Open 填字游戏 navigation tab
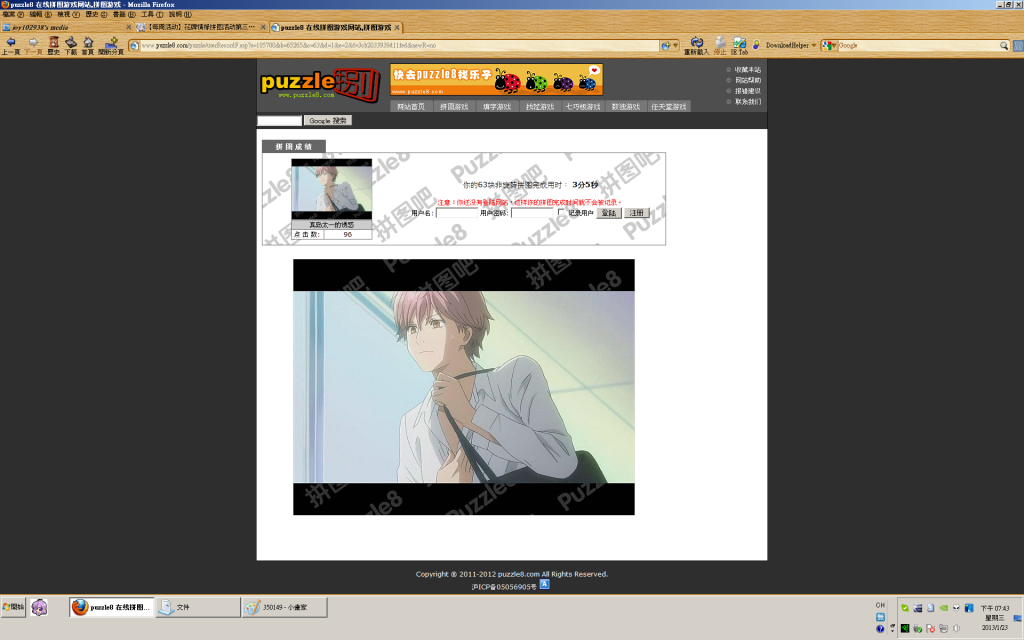The width and height of the screenshot is (1024, 640). point(497,106)
